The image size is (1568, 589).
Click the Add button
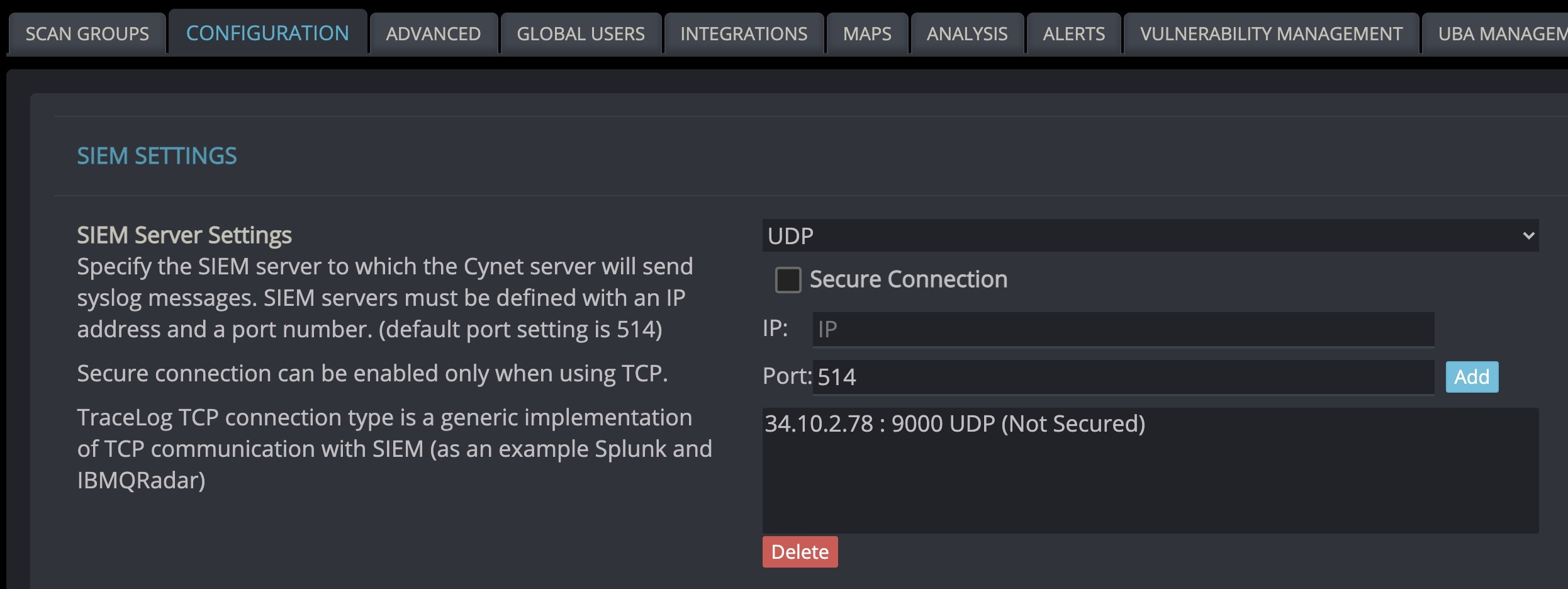coord(1472,376)
